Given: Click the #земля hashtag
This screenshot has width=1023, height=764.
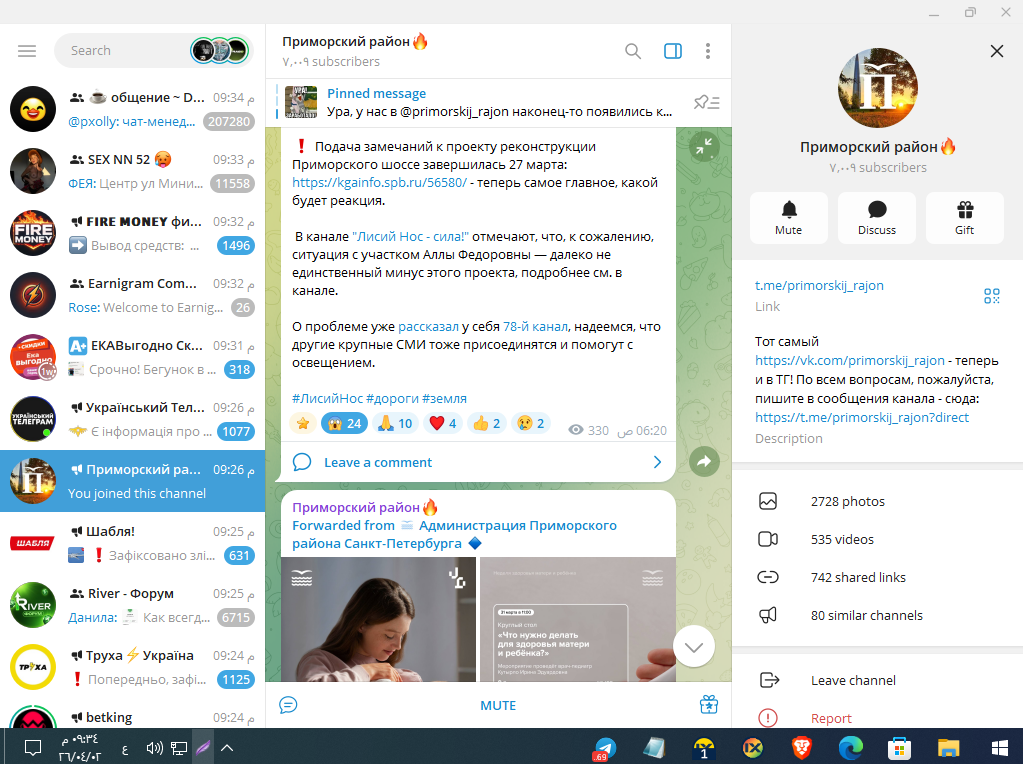Looking at the screenshot, I should pyautogui.click(x=444, y=398).
